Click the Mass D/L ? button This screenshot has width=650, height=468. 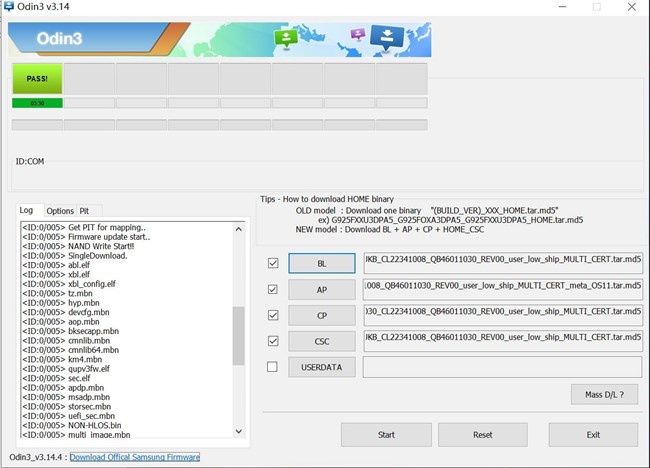click(x=604, y=395)
